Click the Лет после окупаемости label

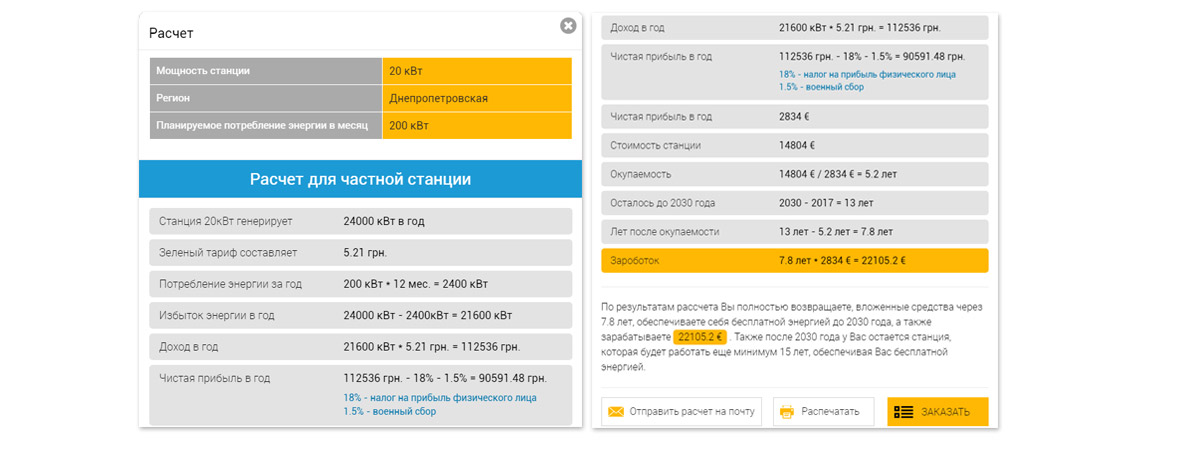coord(665,231)
